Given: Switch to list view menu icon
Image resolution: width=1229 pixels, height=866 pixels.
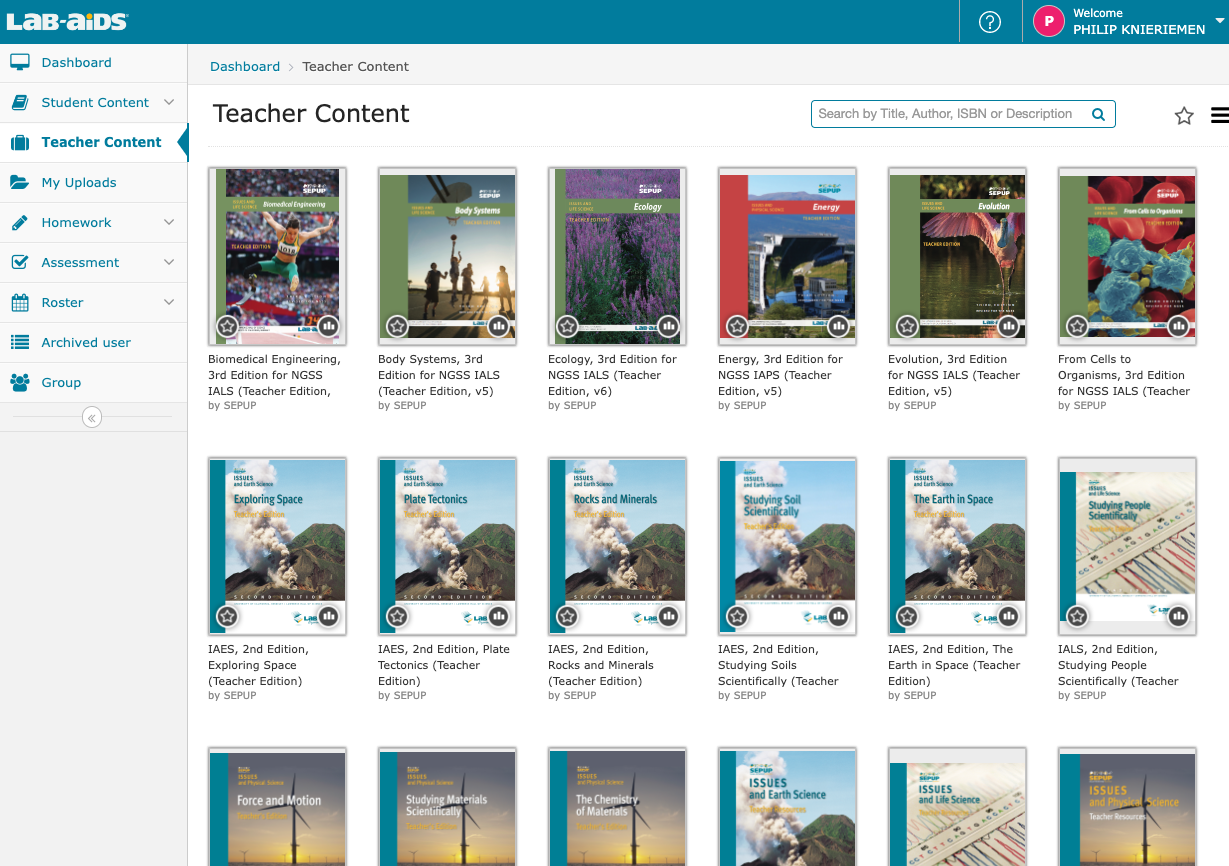Looking at the screenshot, I should (x=1219, y=115).
